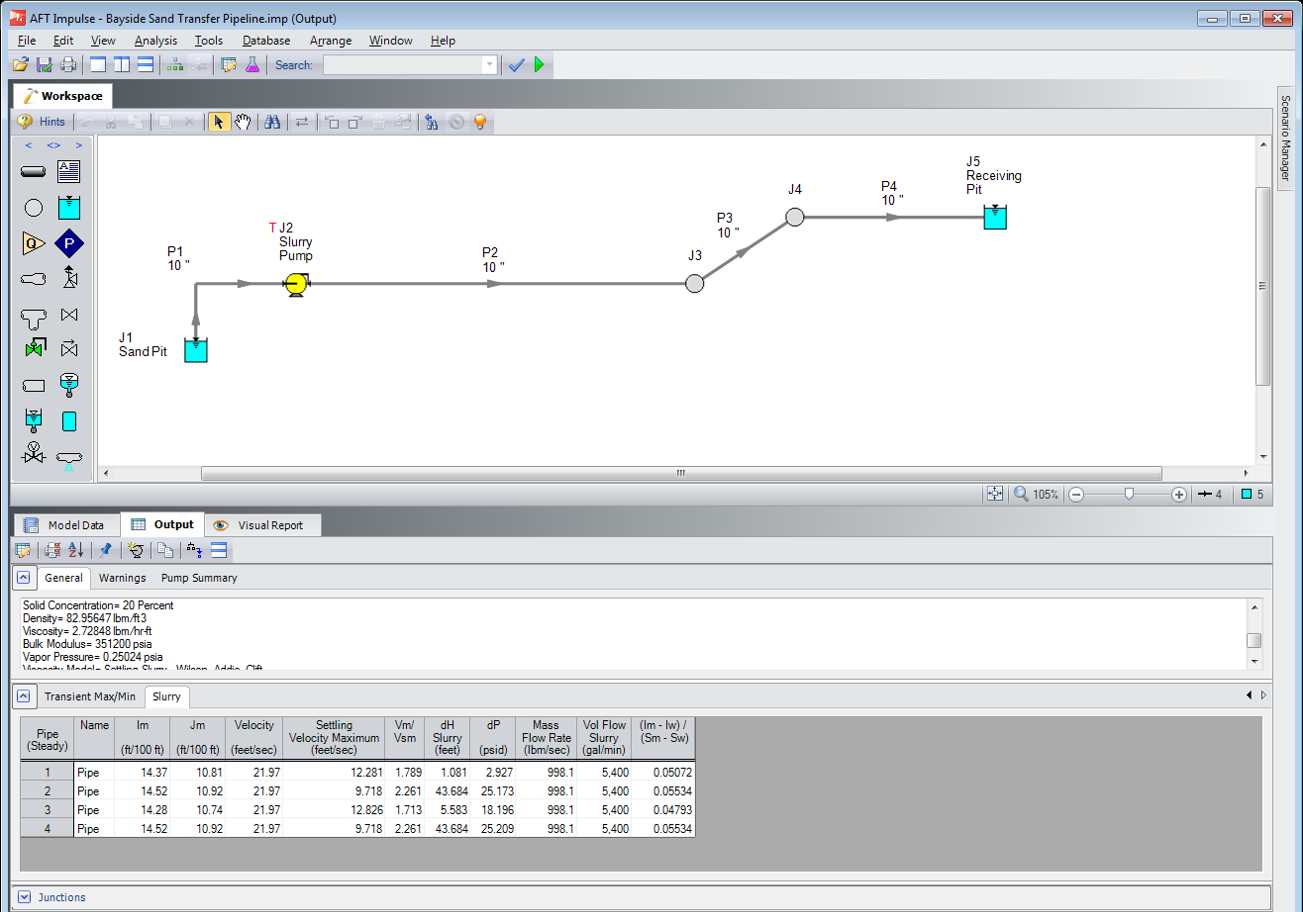Image resolution: width=1303 pixels, height=912 pixels.
Task: Open the Search combo box dropdown arrow
Action: [489, 65]
